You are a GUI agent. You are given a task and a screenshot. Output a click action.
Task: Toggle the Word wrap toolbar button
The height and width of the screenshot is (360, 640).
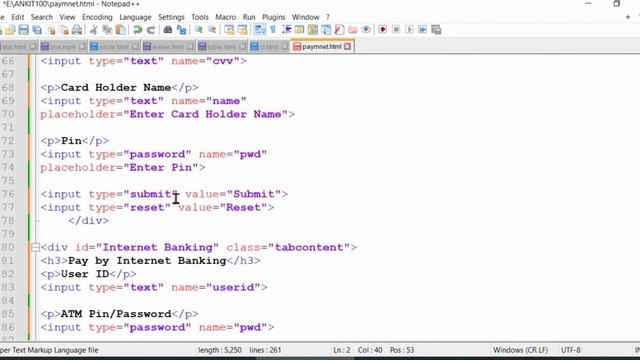pyautogui.click(x=260, y=30)
